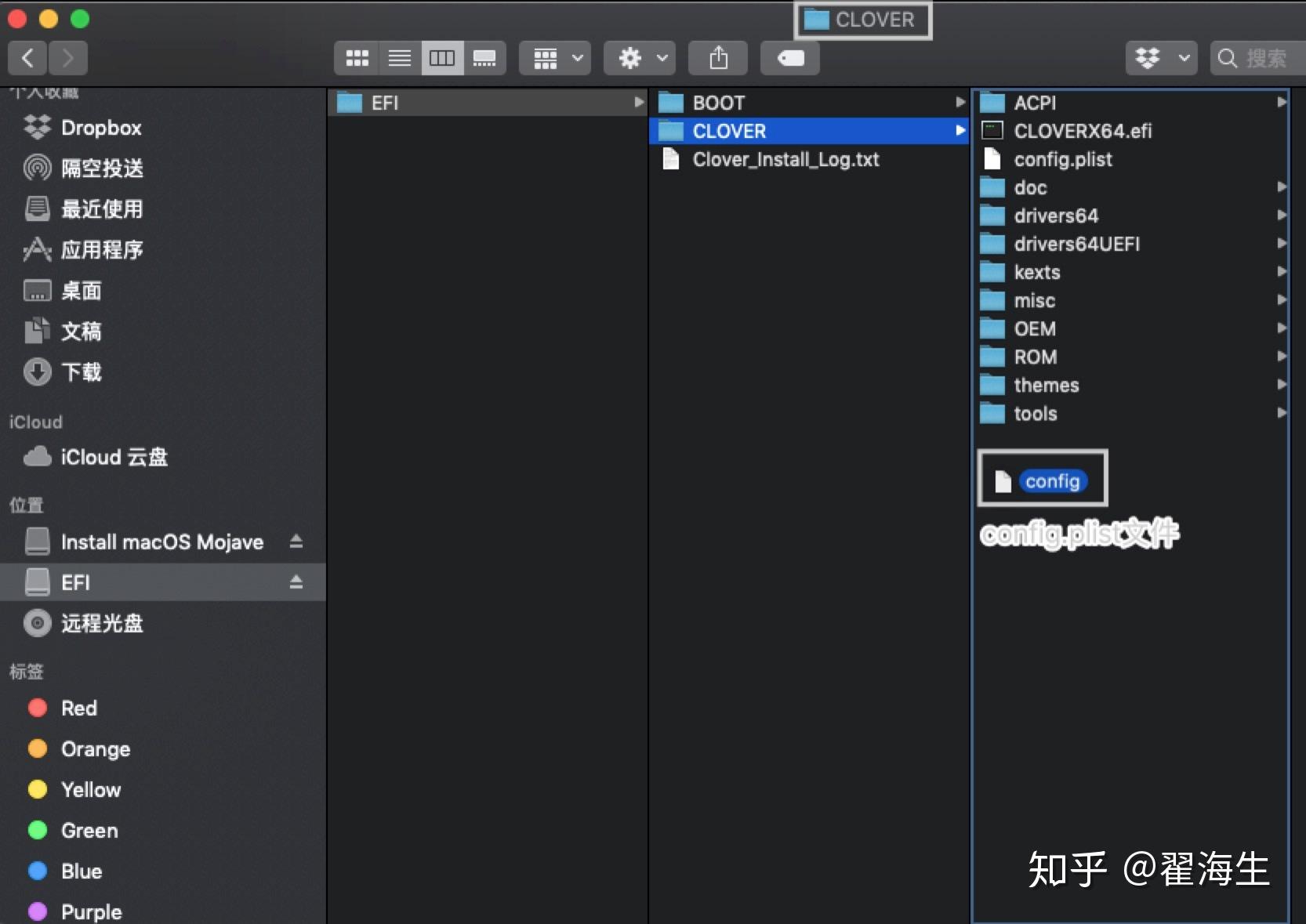This screenshot has height=924, width=1306.
Task: Expand the BOOT folder arrow
Action: tap(960, 103)
